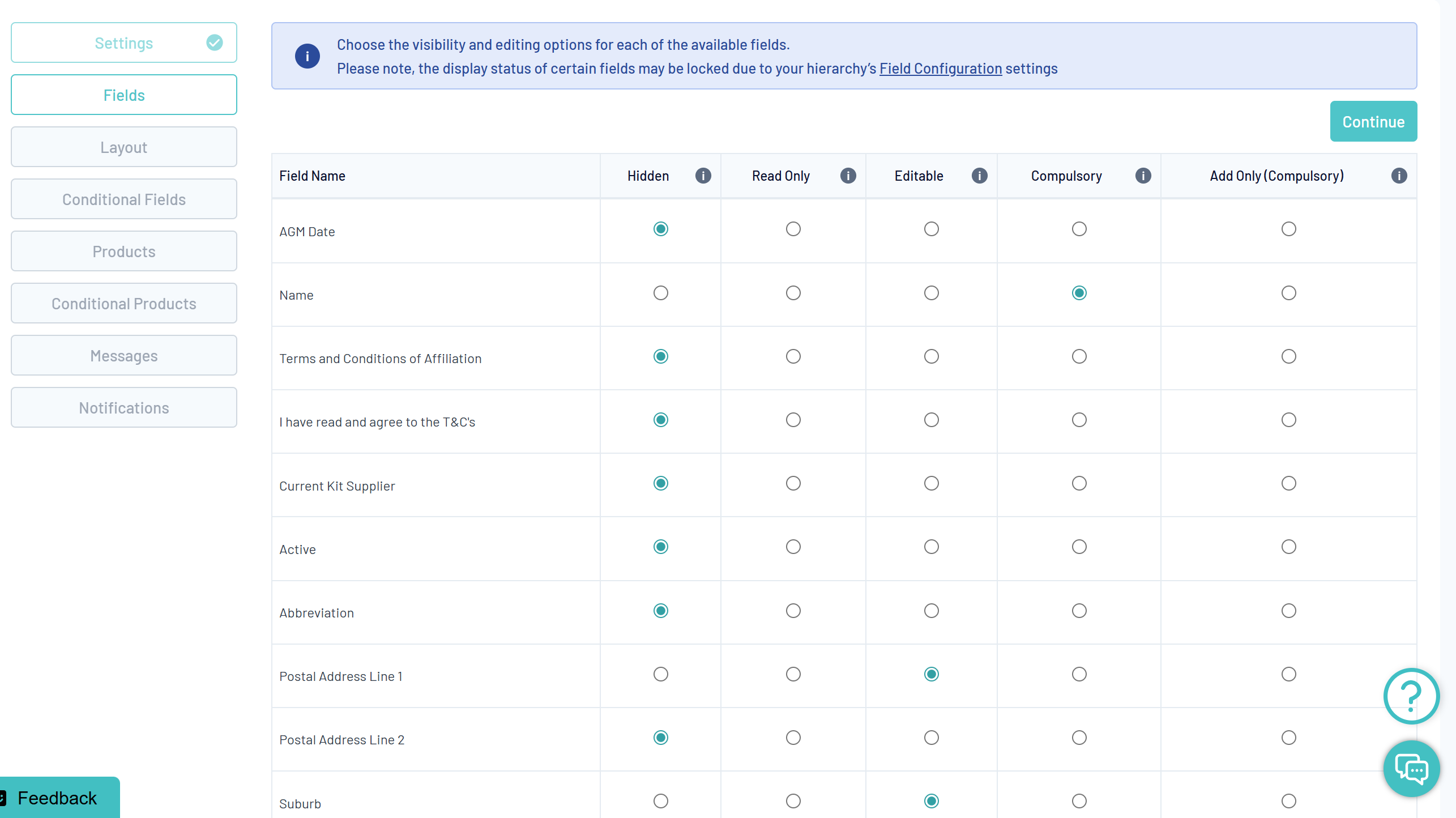Image resolution: width=1456 pixels, height=818 pixels.
Task: Switch to the Notifications tab
Action: click(x=124, y=408)
